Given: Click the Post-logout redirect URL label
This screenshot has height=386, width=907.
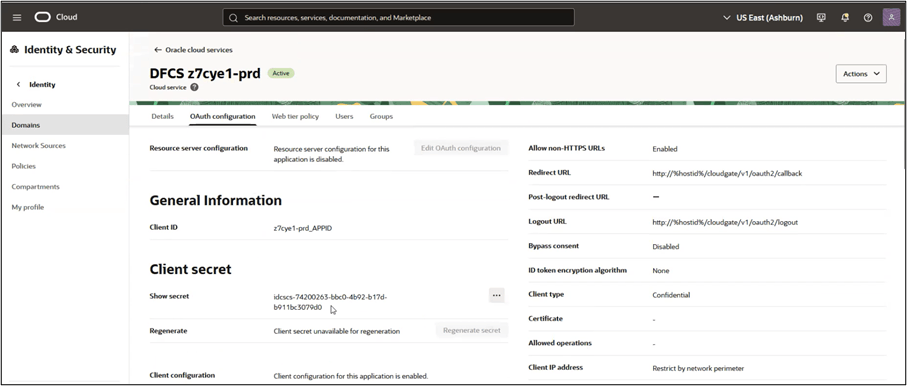Looking at the screenshot, I should pyautogui.click(x=569, y=197).
